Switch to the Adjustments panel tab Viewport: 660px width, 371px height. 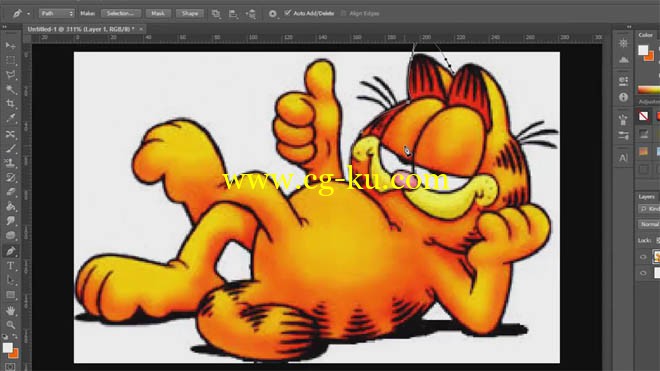[649, 102]
